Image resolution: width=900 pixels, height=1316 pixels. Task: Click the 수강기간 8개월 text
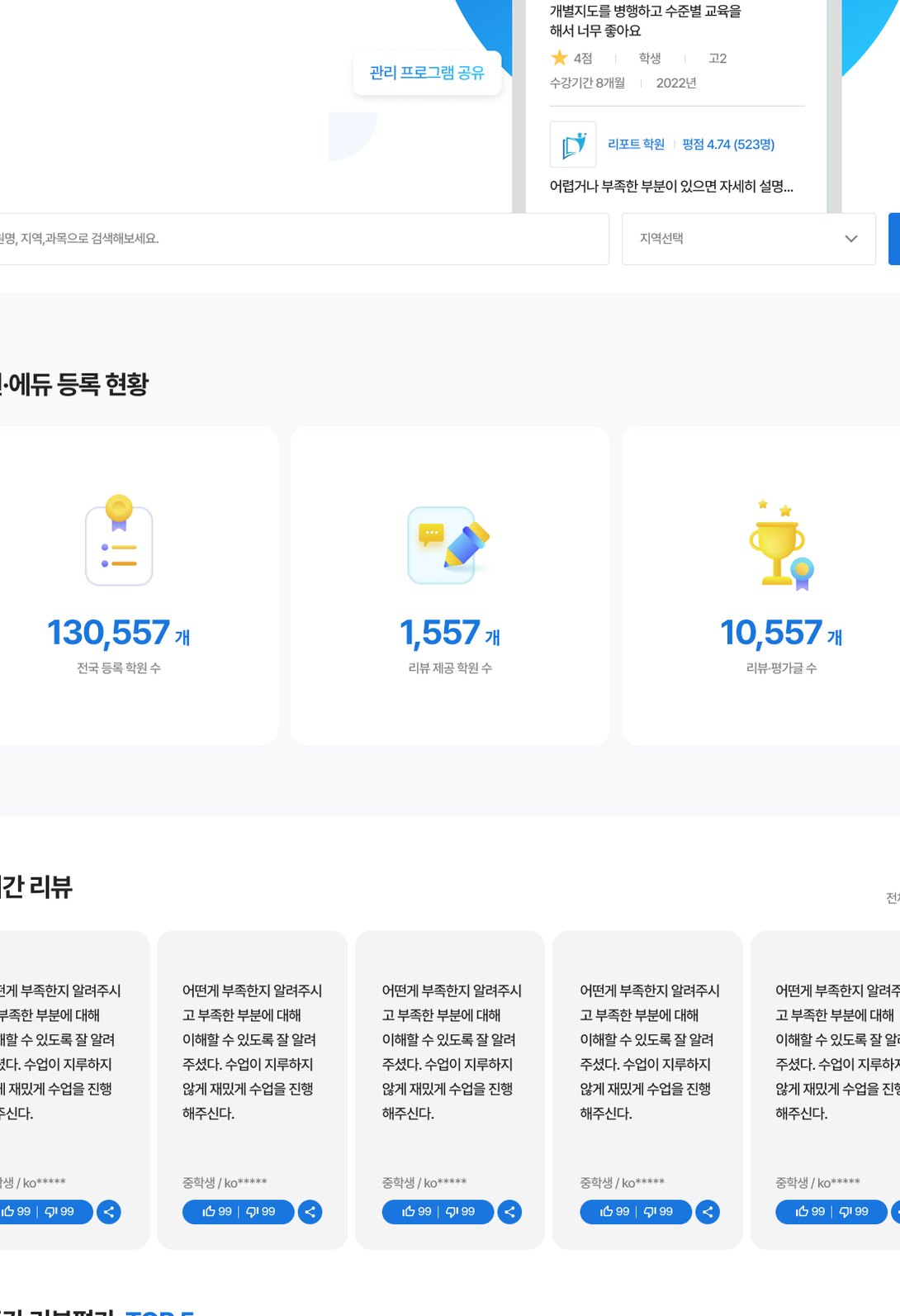pos(587,83)
